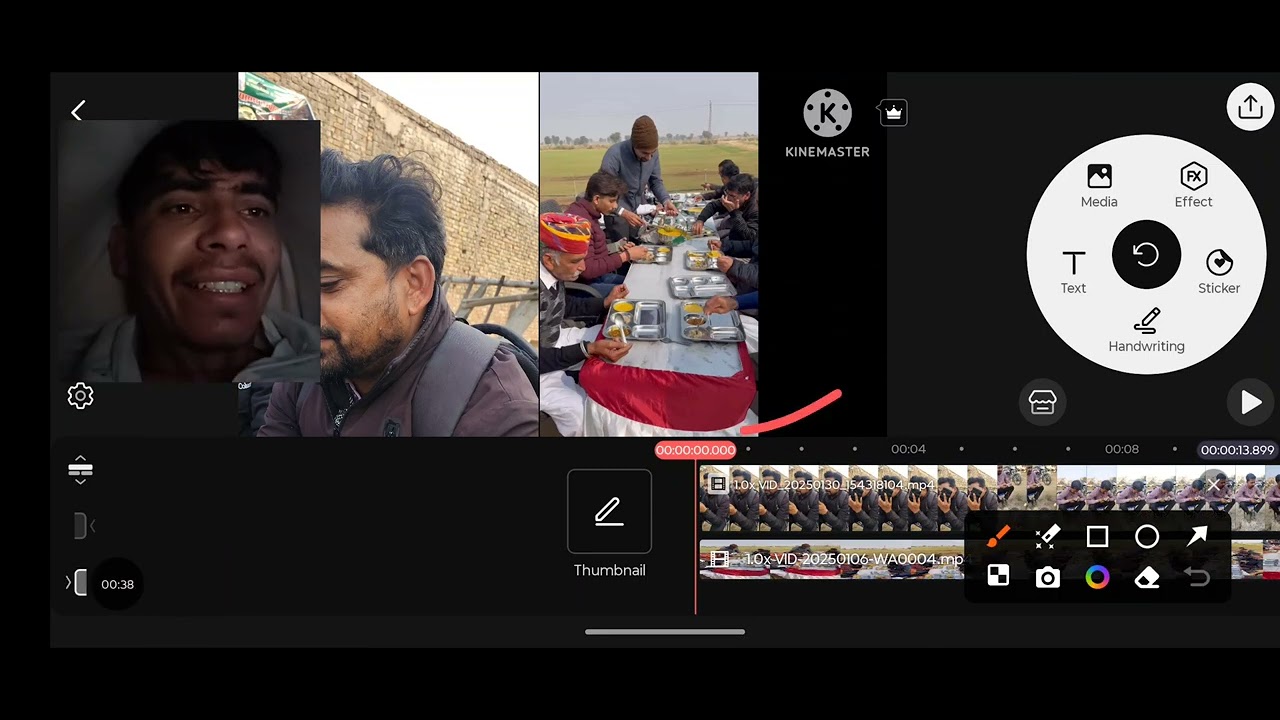Jump to timeline end next to 00:38
Viewport: 1280px width, 720px height.
click(76, 583)
